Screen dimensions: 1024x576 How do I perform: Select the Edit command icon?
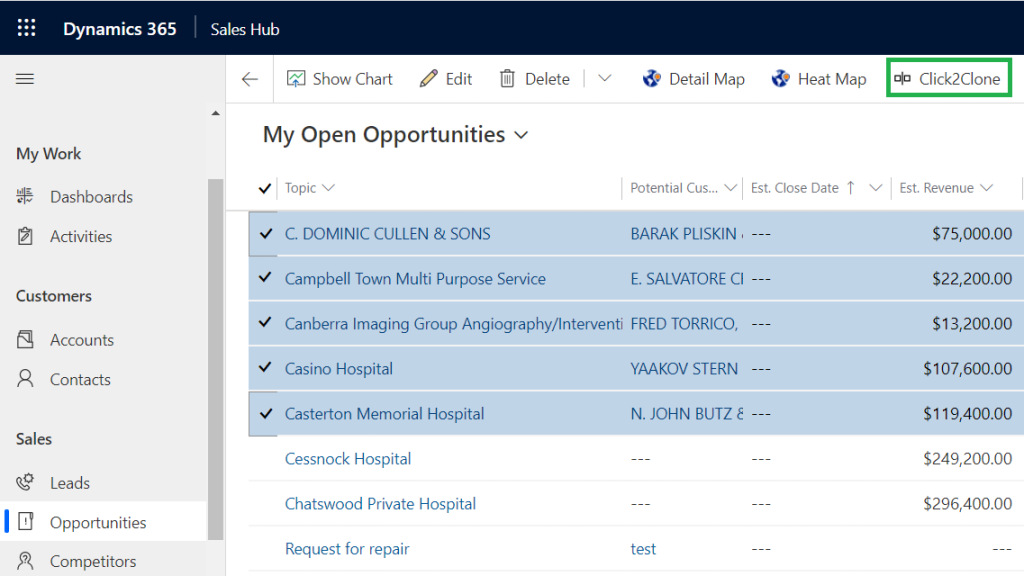tap(445, 78)
